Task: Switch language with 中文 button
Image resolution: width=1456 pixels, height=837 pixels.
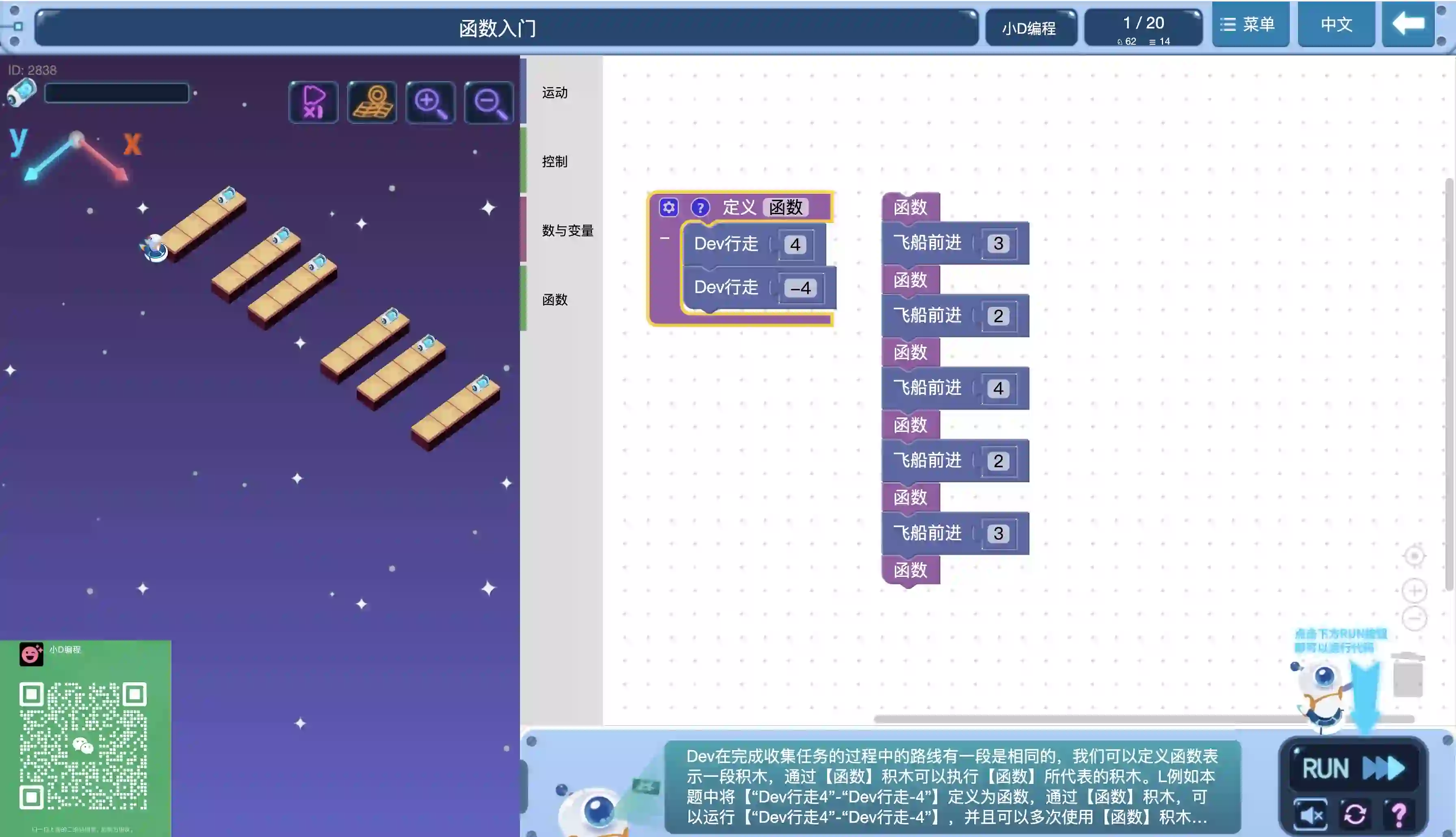Action: [1336, 25]
